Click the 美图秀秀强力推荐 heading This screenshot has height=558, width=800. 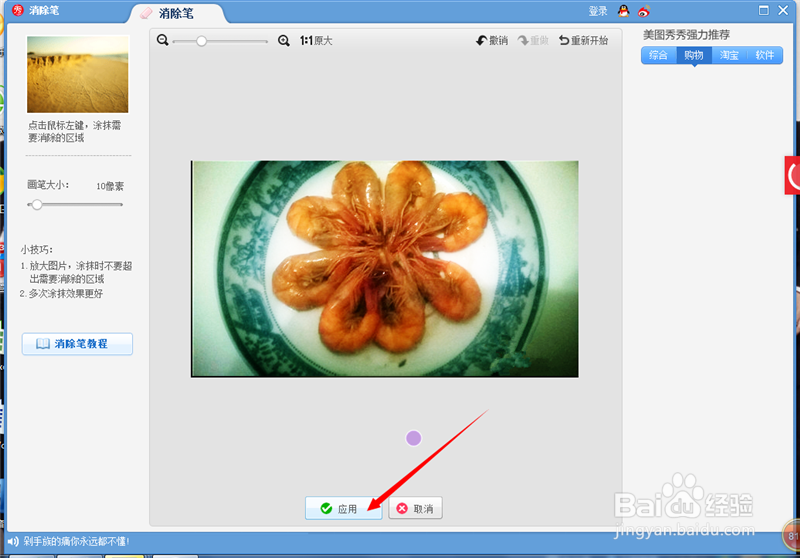[686, 35]
